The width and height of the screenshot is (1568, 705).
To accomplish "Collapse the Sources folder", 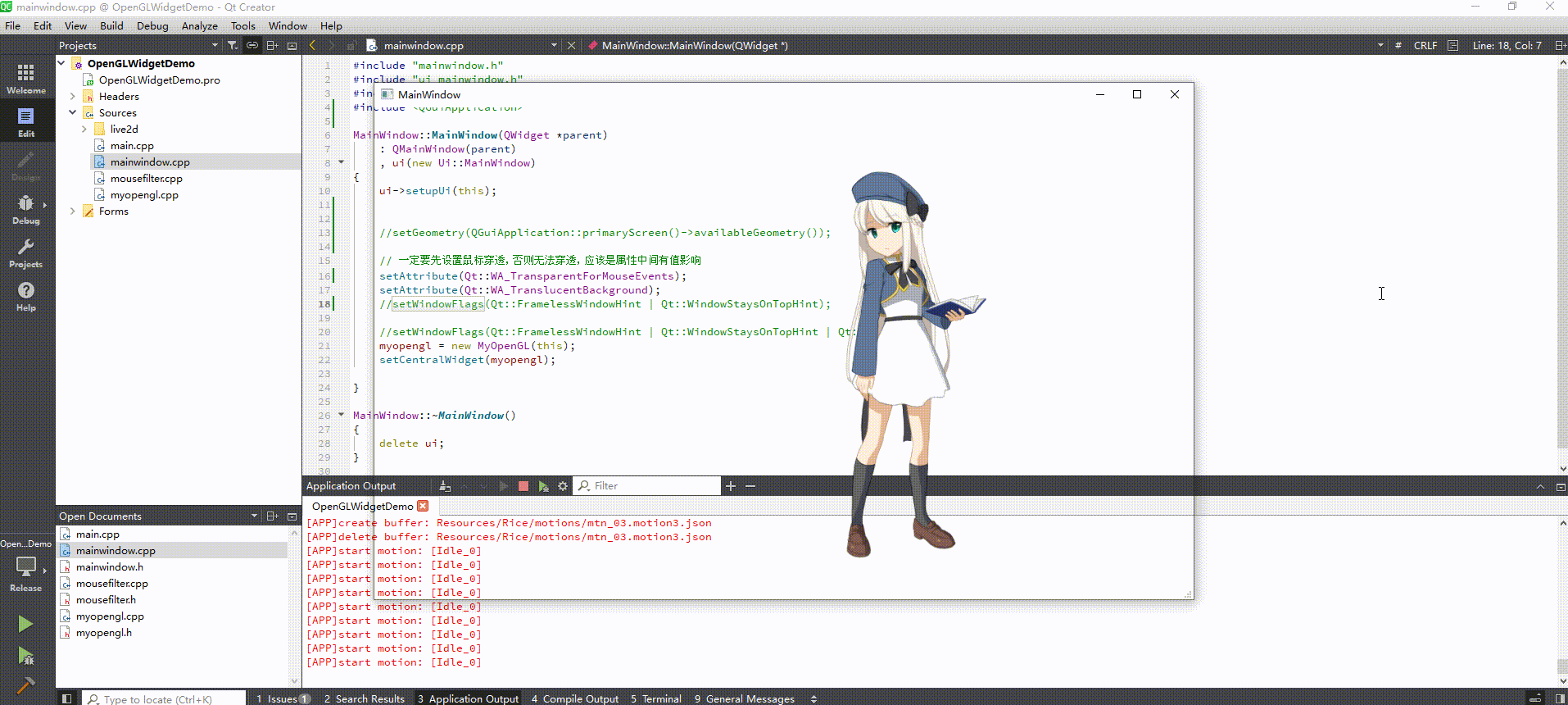I will [73, 112].
